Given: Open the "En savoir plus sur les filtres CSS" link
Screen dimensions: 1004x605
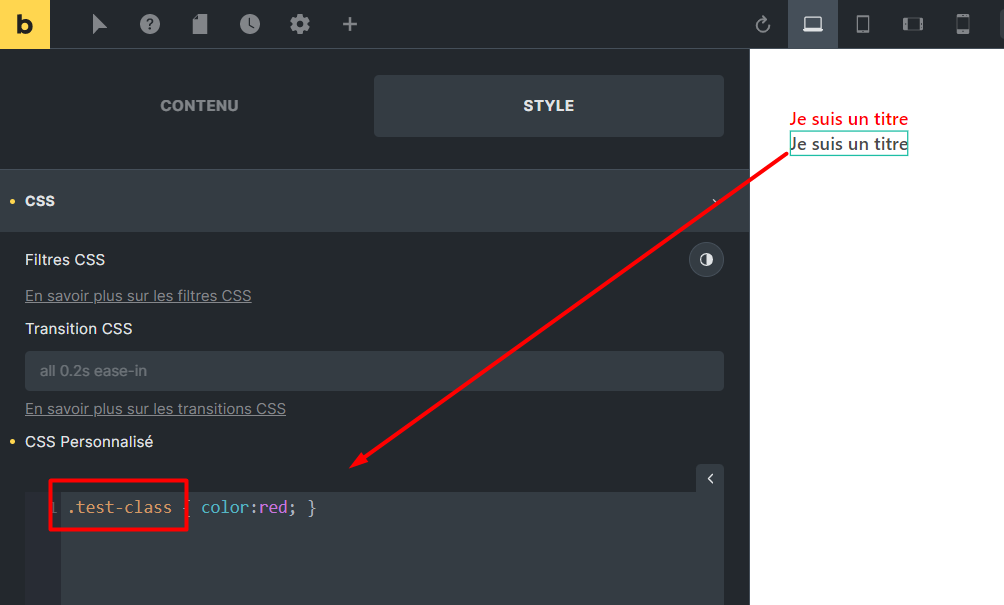Looking at the screenshot, I should tap(138, 296).
